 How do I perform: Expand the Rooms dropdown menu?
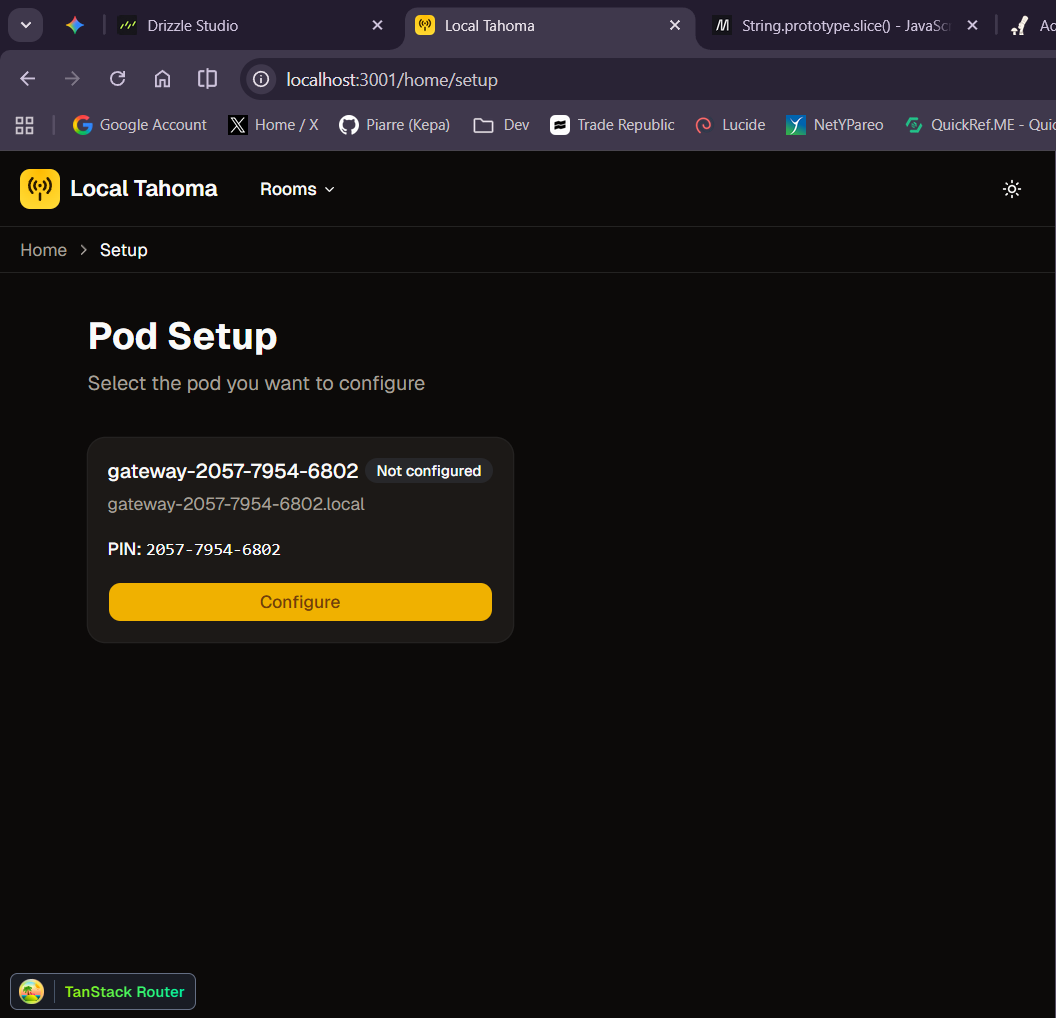coord(297,189)
